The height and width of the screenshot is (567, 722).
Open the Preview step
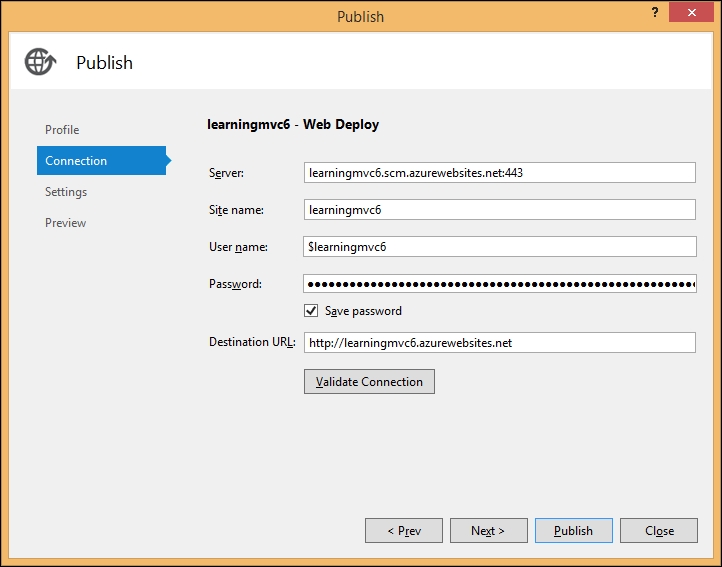point(65,223)
